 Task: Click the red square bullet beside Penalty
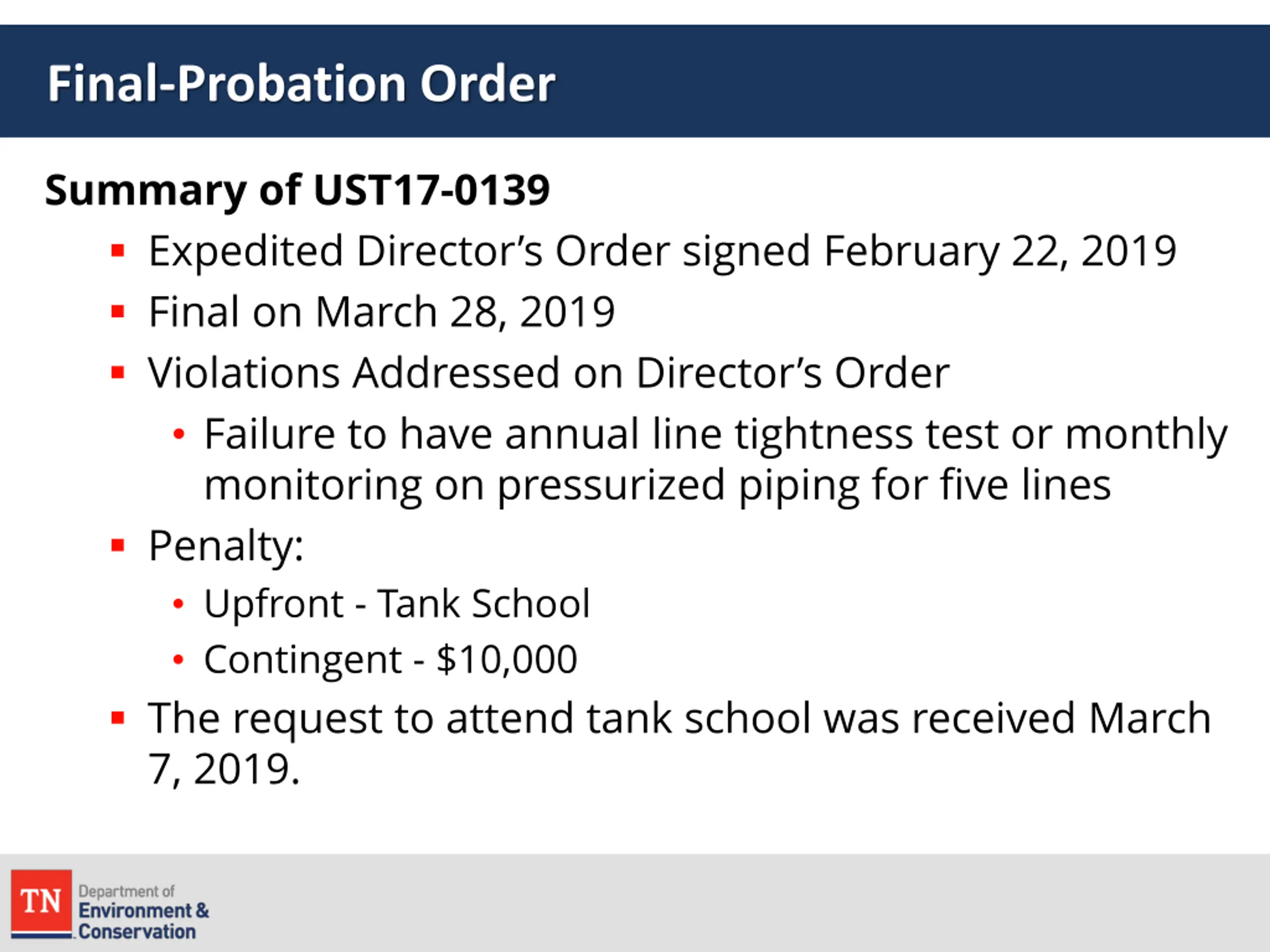pos(118,545)
